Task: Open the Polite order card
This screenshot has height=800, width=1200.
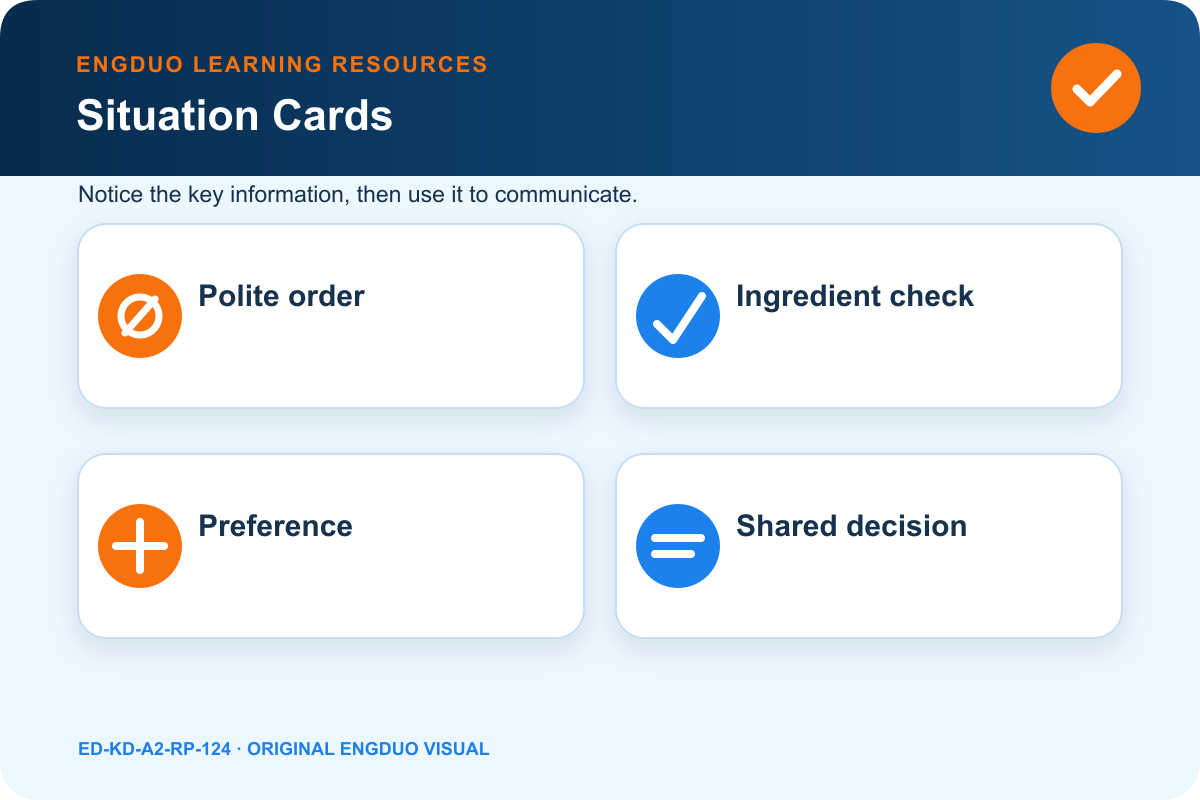Action: (331, 316)
